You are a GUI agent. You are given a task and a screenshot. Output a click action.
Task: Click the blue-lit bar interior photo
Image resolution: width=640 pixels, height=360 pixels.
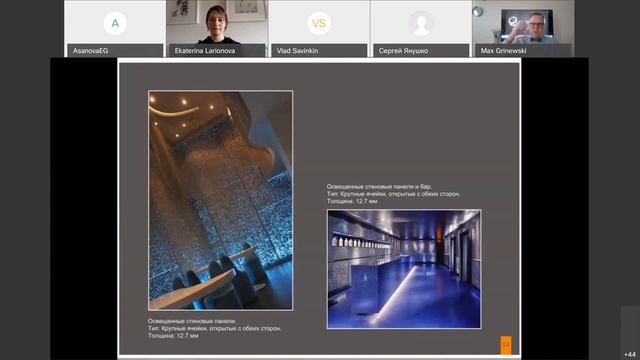(x=404, y=269)
